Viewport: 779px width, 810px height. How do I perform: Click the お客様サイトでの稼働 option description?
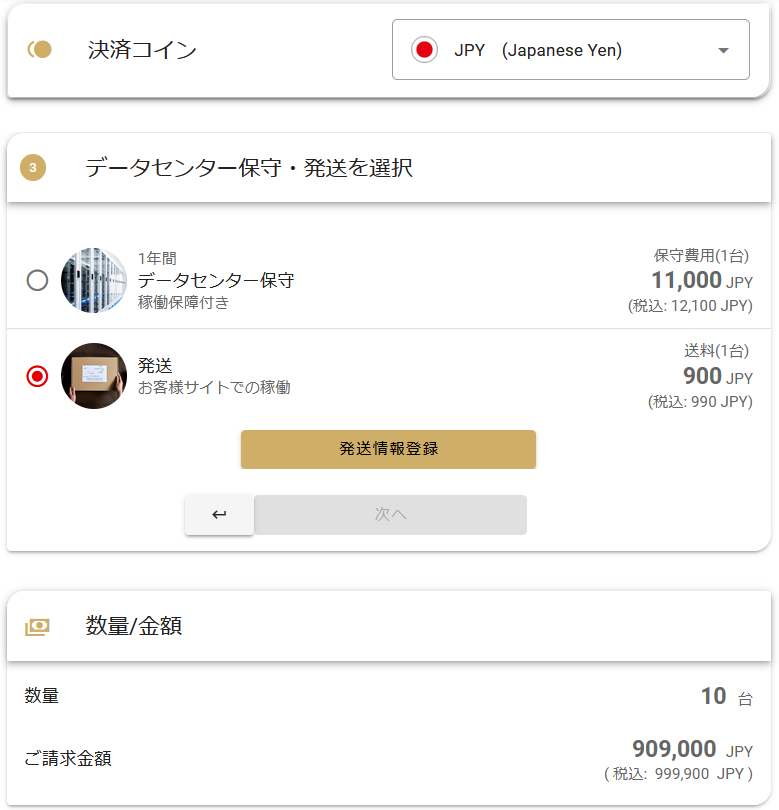(214, 387)
